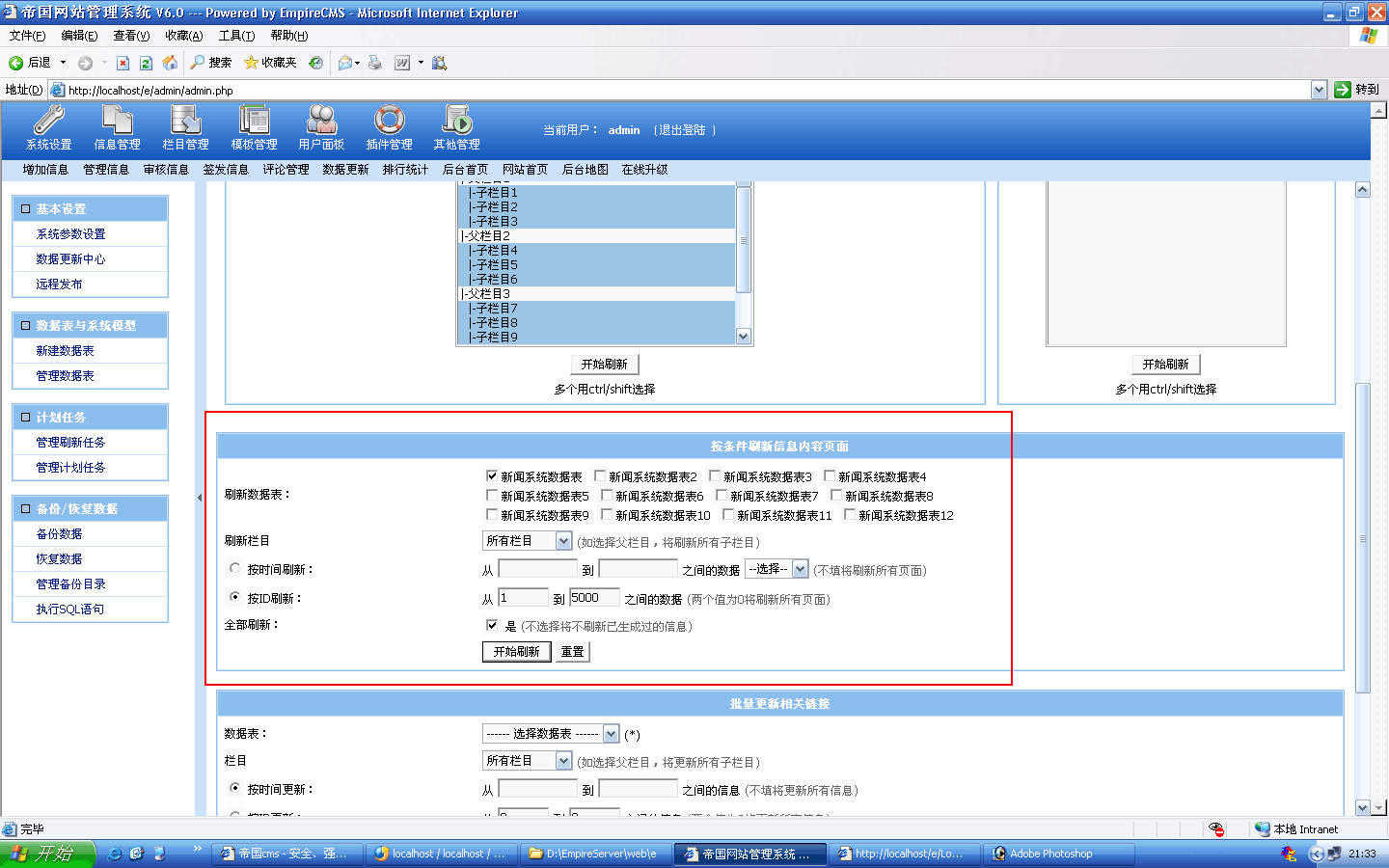
Task: Click the 用户面板 people icon
Action: [x=321, y=120]
